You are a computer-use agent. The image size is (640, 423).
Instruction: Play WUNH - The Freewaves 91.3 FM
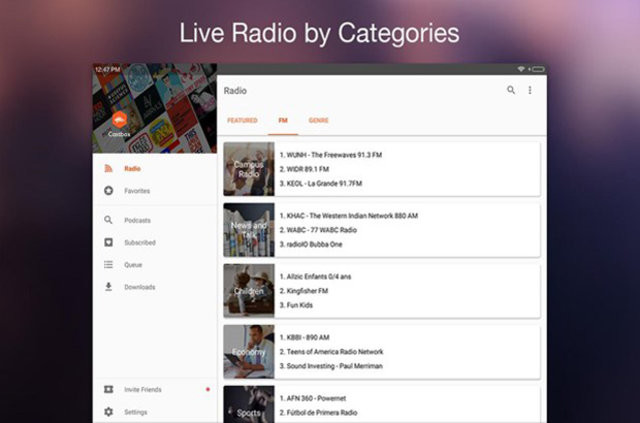click(x=332, y=155)
